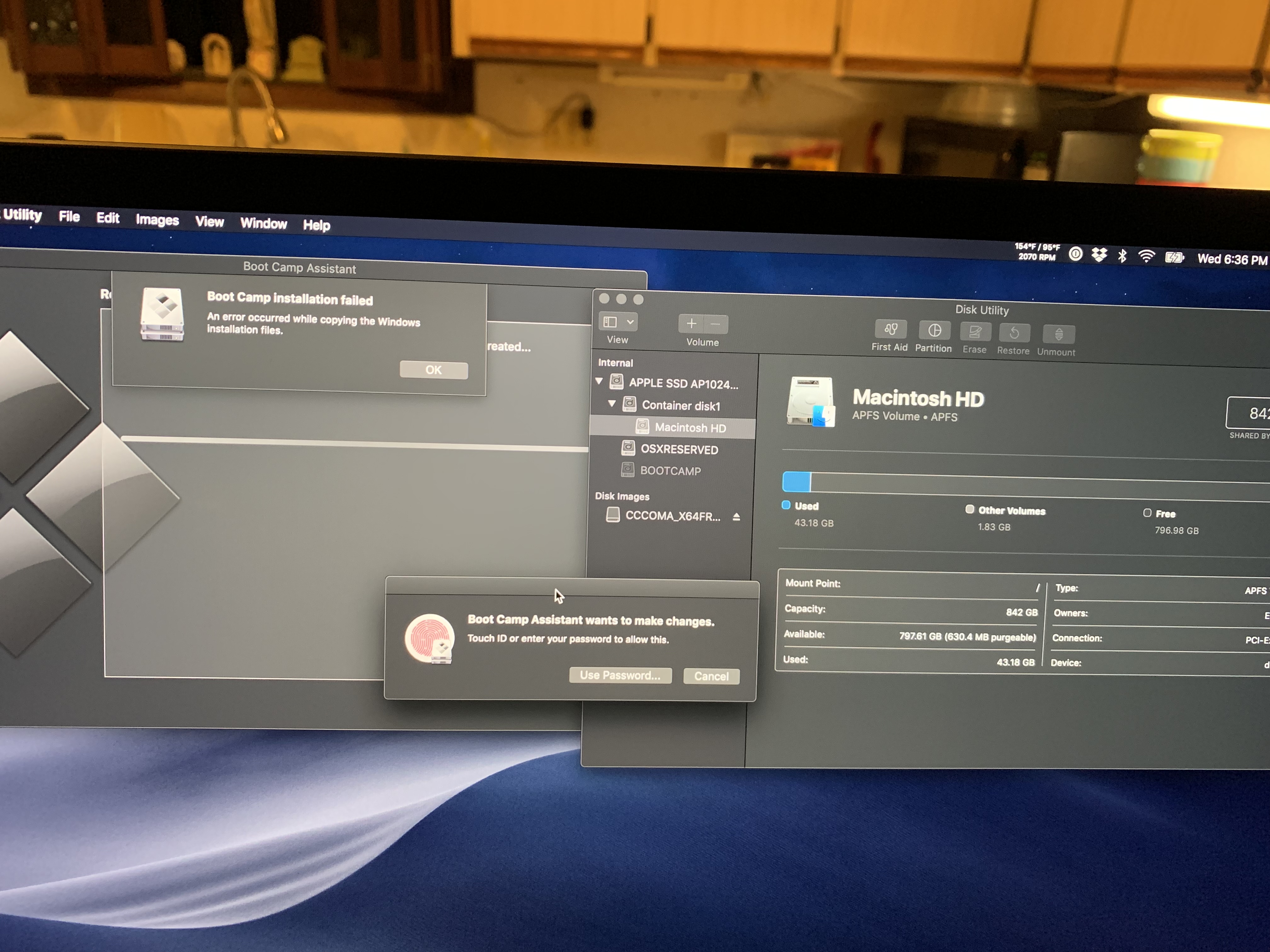Add a volume with plus button

(691, 324)
